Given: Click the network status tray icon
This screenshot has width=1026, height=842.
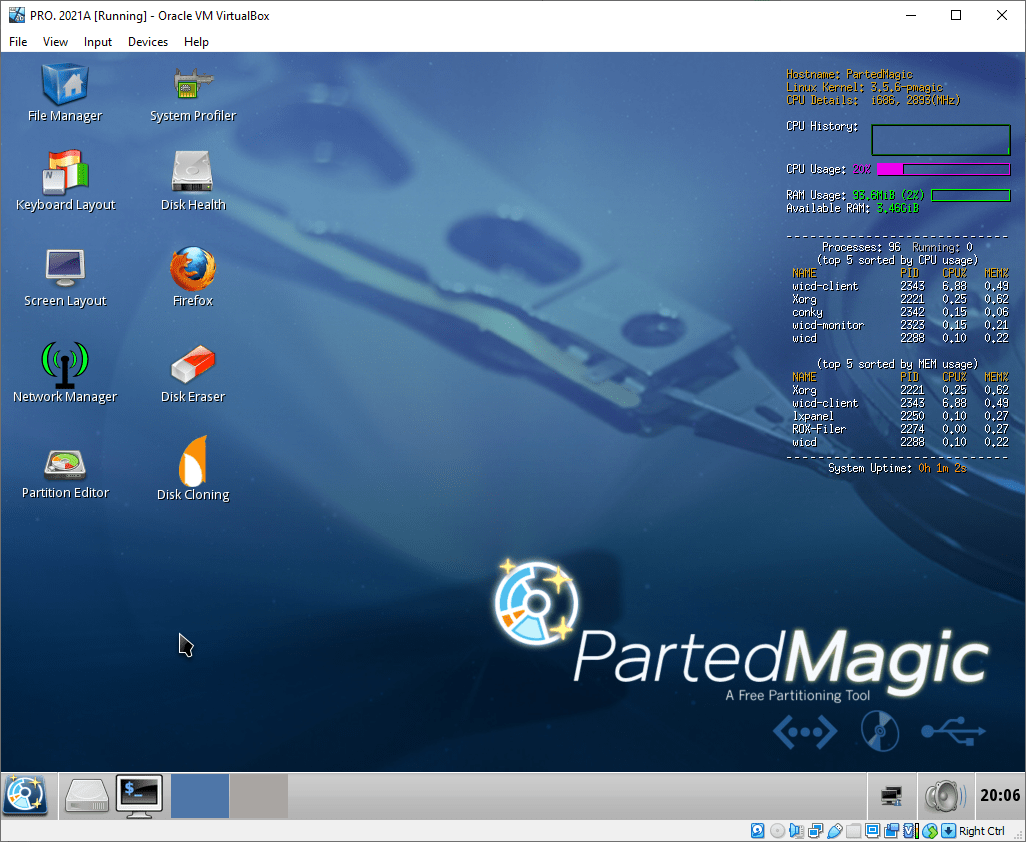Looking at the screenshot, I should tap(891, 796).
